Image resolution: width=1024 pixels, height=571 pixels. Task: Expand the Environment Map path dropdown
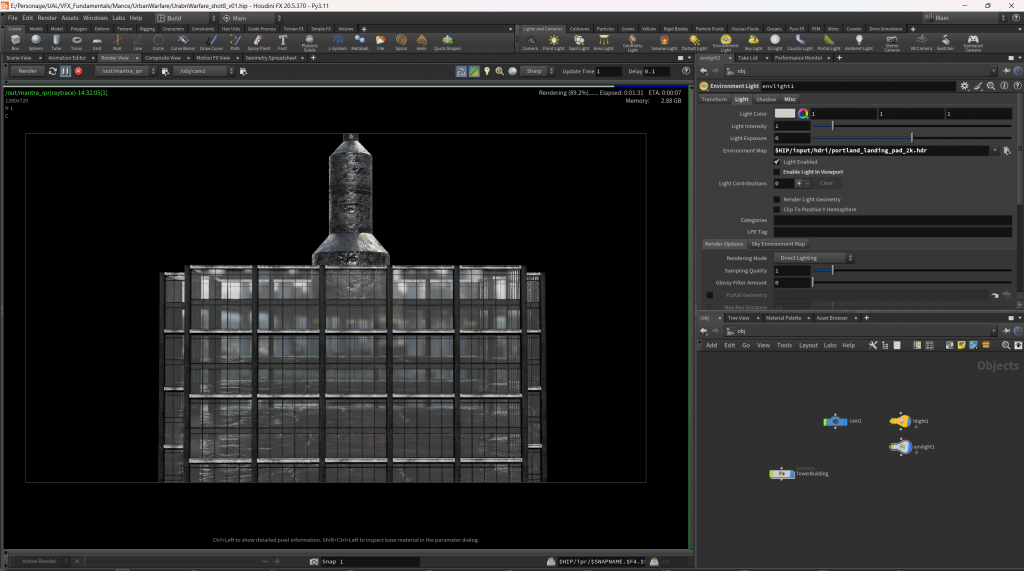995,150
